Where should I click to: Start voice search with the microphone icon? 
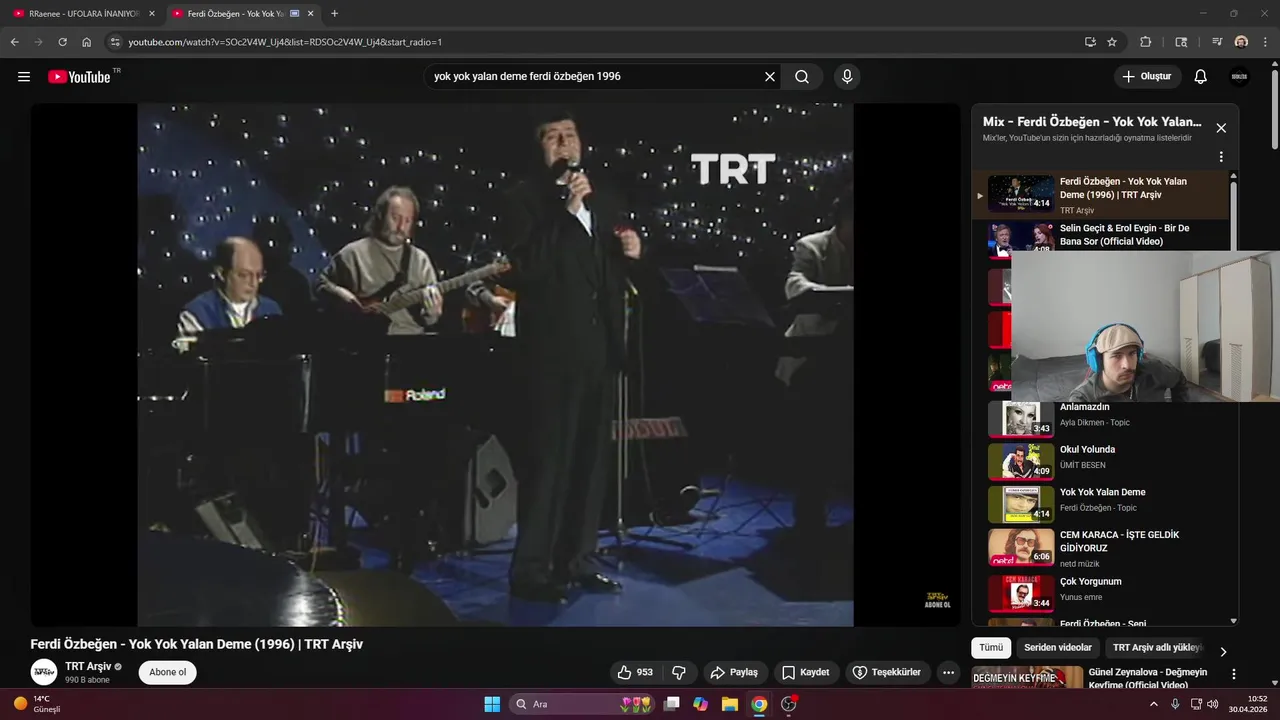pos(847,77)
